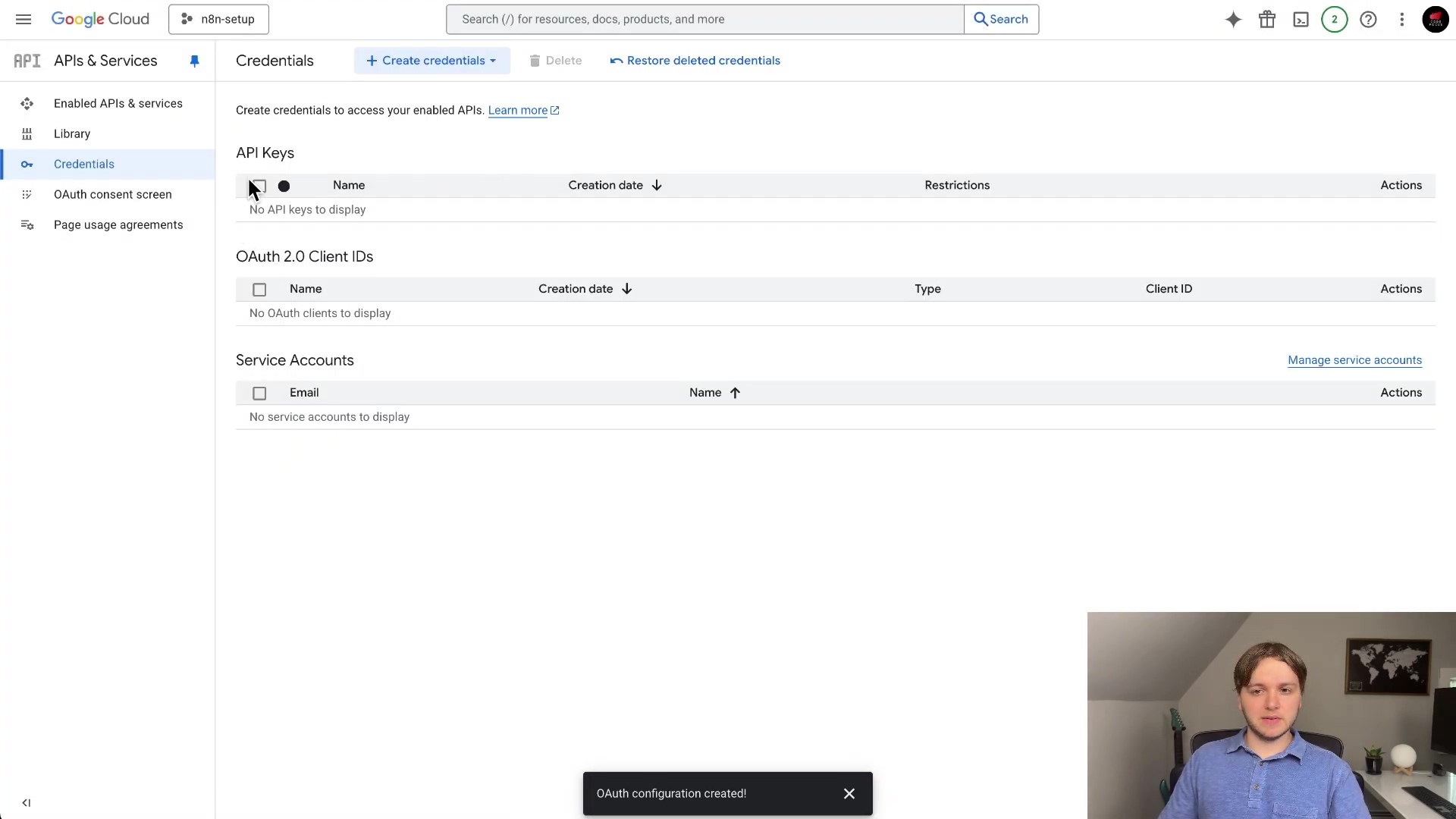Click the APIs & Services heading

(105, 61)
